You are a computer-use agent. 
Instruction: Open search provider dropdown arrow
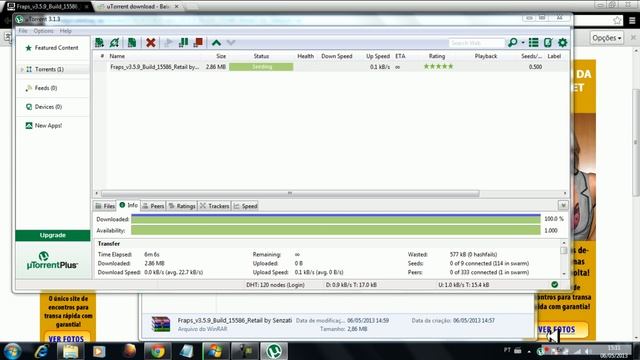tap(523, 42)
